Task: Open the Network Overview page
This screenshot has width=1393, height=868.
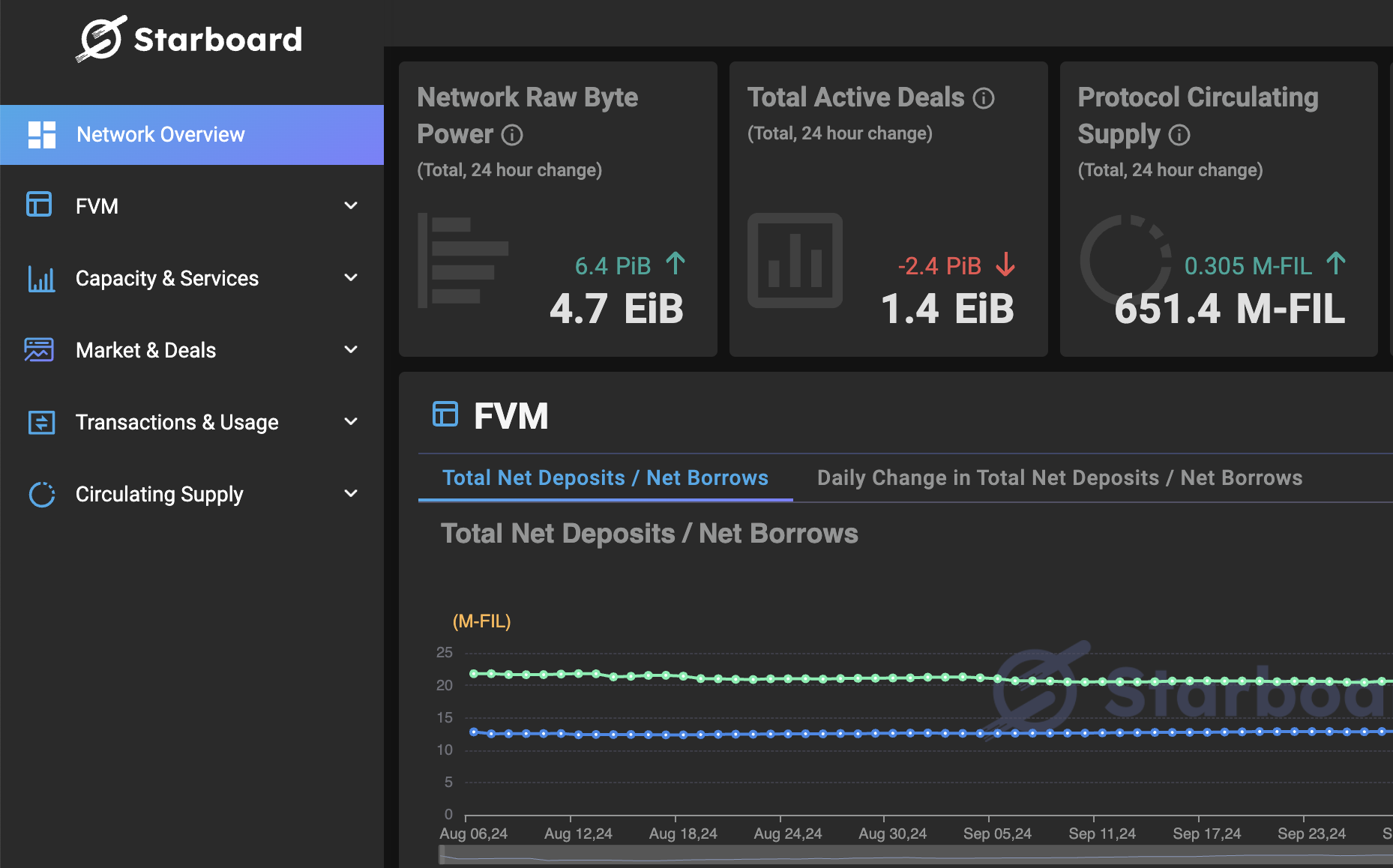Action: tap(160, 135)
